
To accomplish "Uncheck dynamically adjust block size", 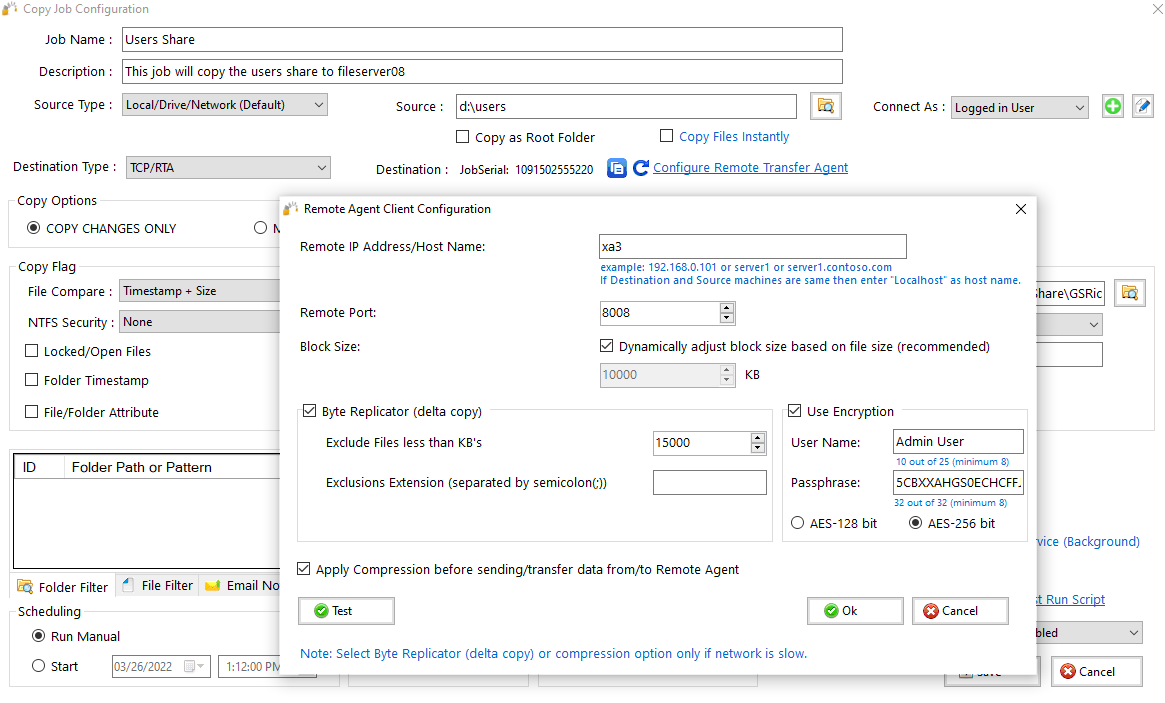I will 606,346.
